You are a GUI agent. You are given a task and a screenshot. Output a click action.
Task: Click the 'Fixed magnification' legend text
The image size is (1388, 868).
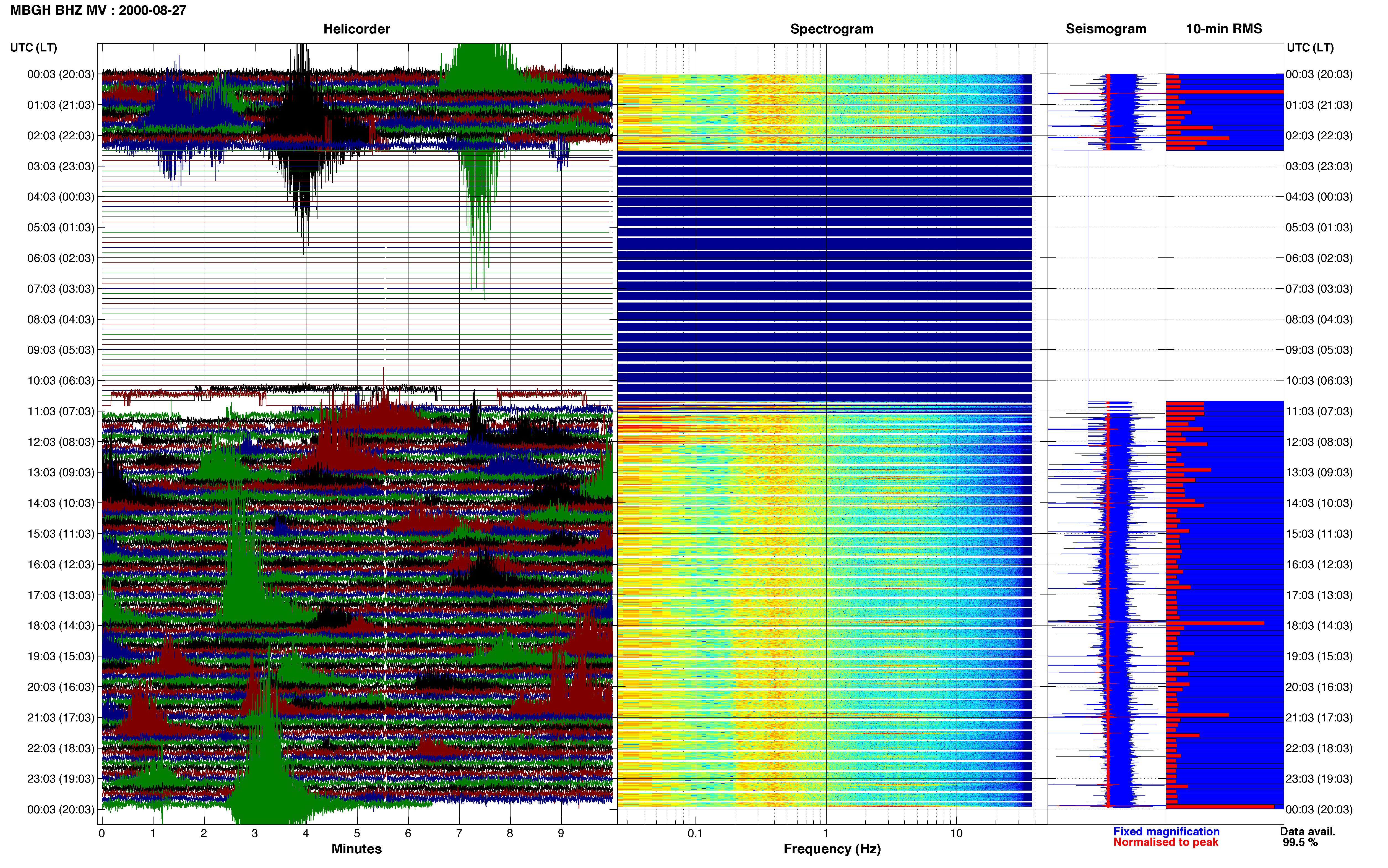pos(1166,831)
